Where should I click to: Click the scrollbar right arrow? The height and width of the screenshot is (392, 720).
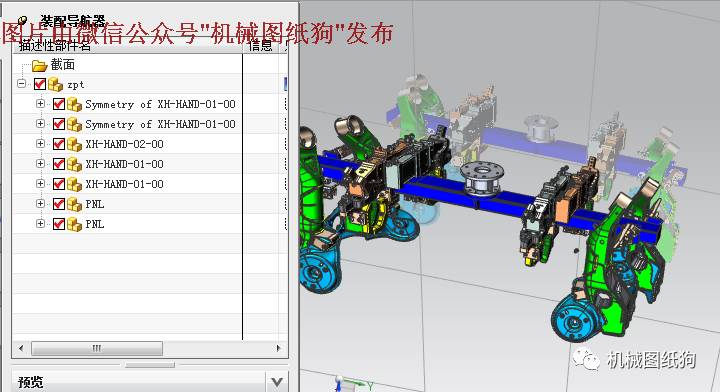pos(278,348)
